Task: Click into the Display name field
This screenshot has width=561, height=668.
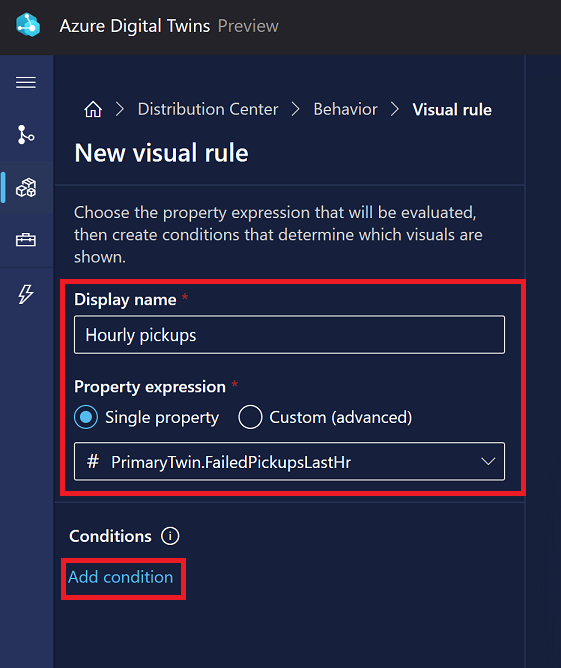Action: pos(289,335)
